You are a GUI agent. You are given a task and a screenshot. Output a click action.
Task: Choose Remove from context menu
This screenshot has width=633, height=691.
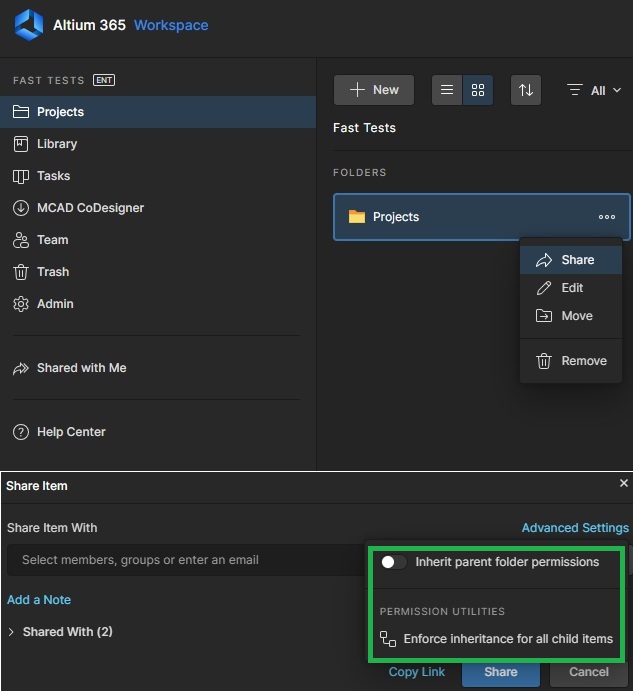point(571,361)
